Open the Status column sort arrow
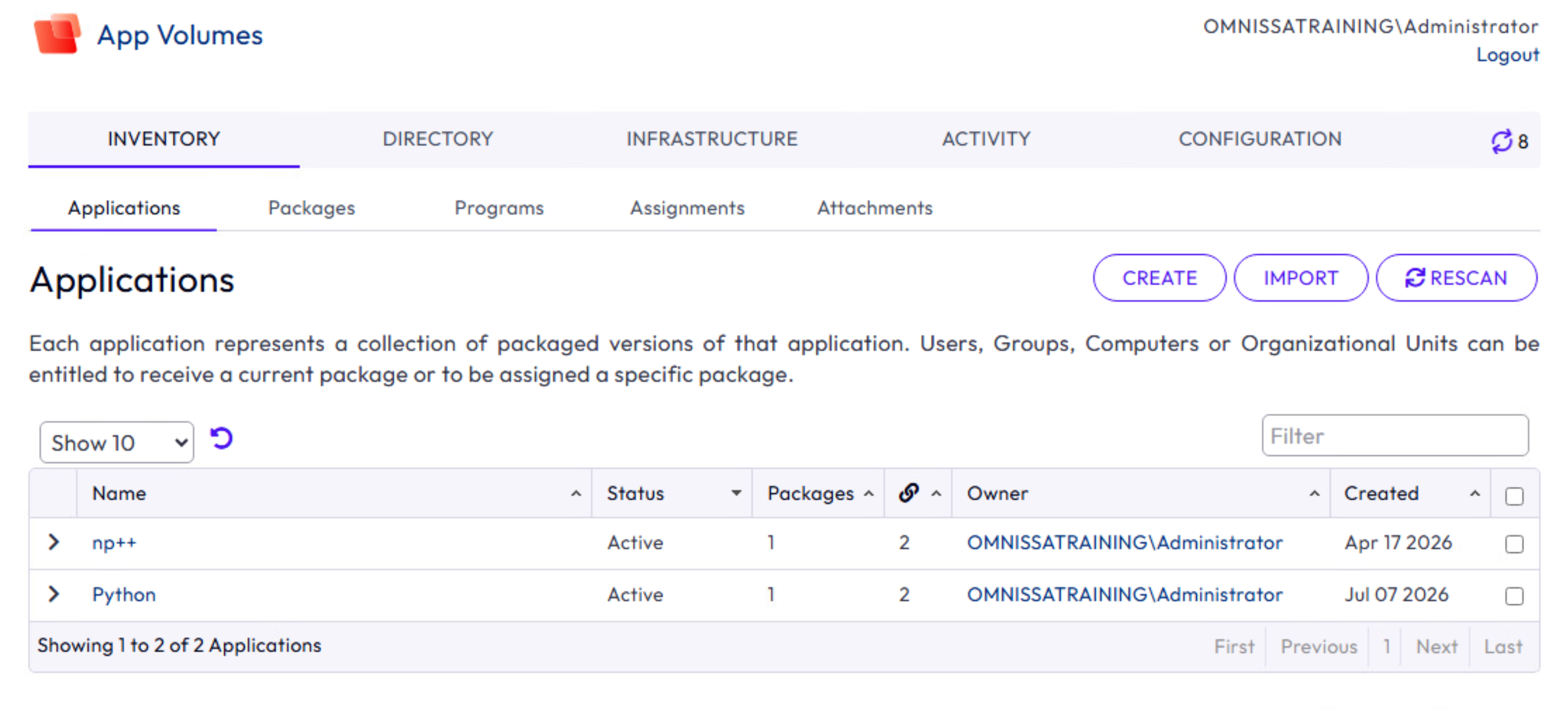This screenshot has width=1568, height=713. (736, 493)
